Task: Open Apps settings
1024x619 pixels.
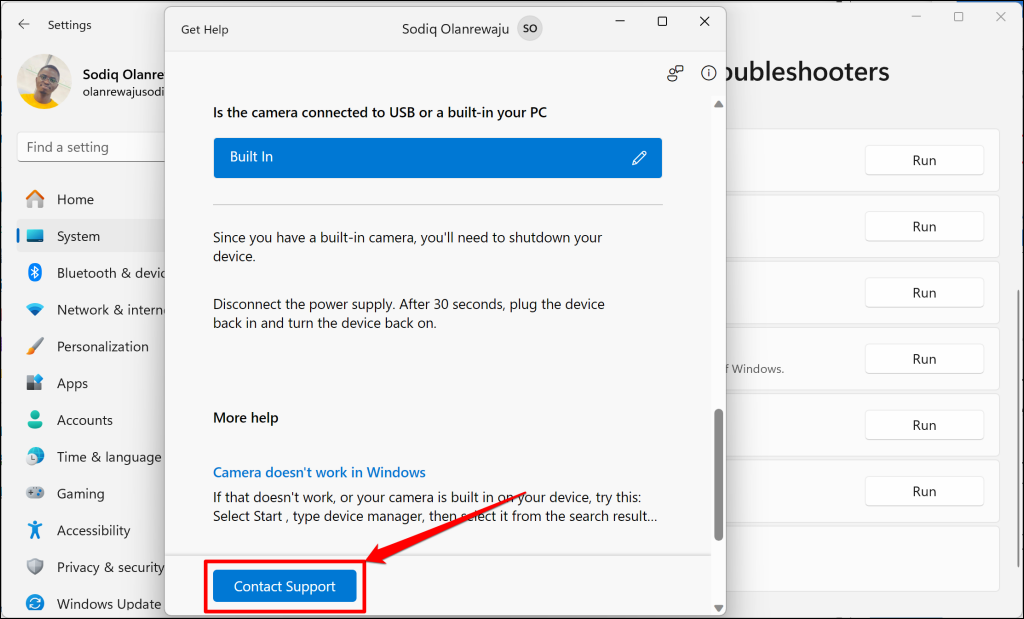Action: coord(91,383)
